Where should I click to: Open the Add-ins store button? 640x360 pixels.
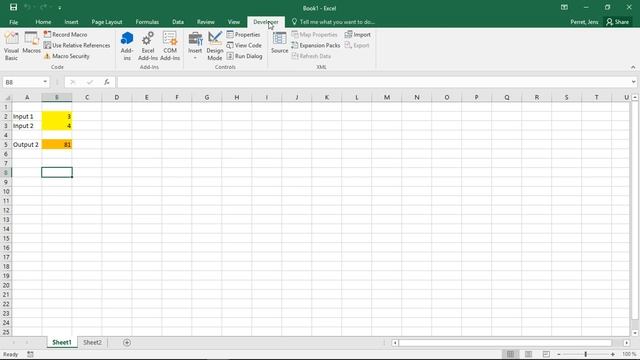[x=127, y=47]
